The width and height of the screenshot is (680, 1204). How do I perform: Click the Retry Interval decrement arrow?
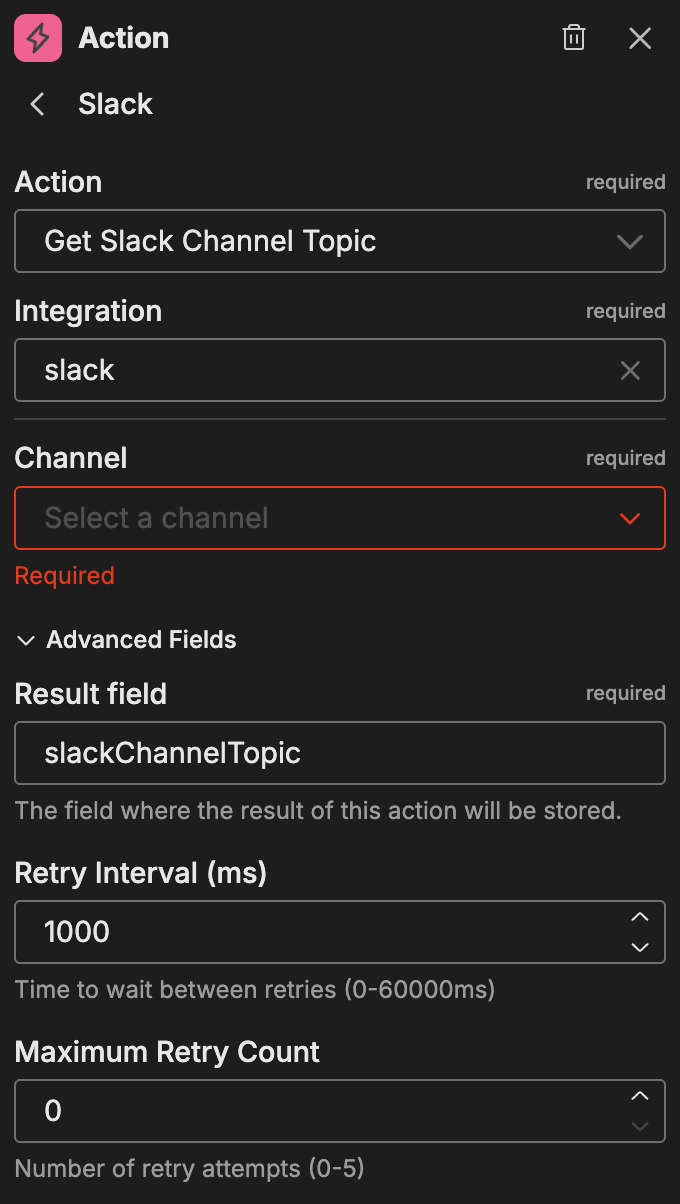pyautogui.click(x=640, y=947)
